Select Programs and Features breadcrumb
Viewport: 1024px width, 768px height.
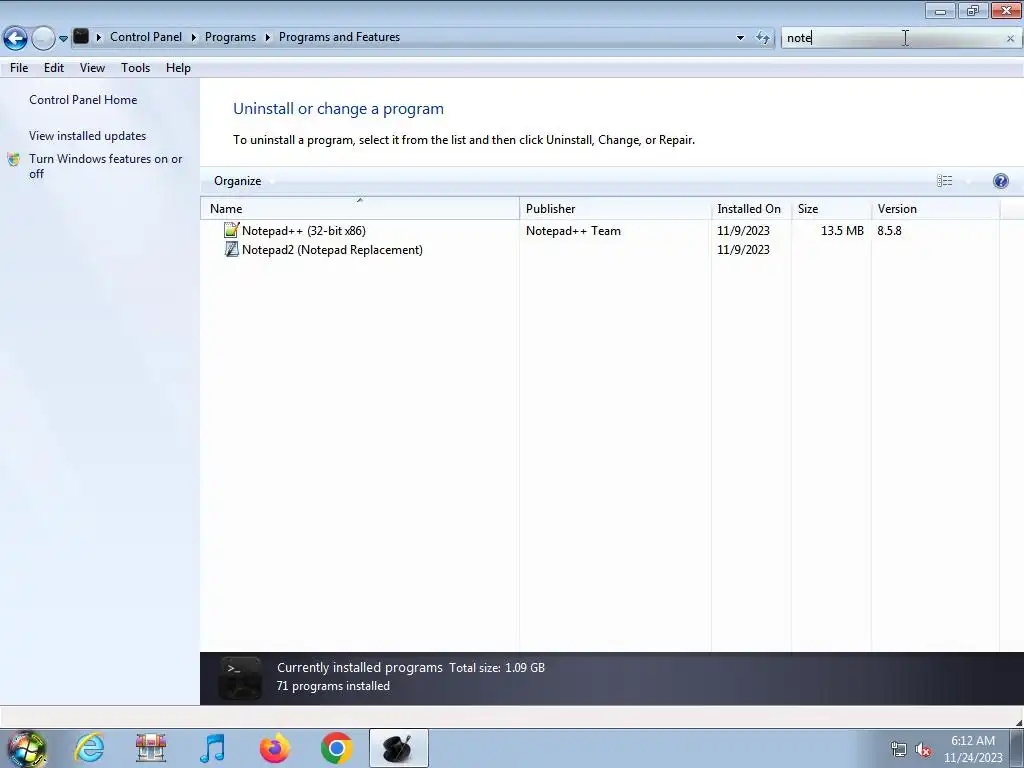339,37
